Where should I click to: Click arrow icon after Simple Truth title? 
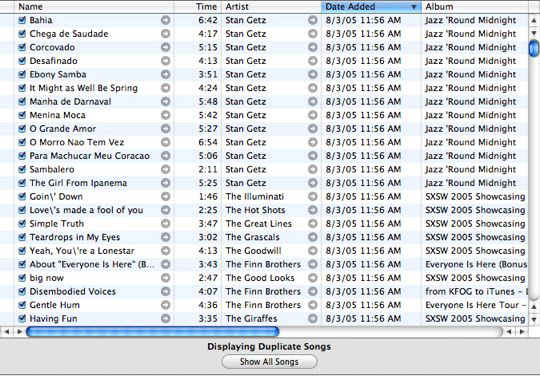166,224
